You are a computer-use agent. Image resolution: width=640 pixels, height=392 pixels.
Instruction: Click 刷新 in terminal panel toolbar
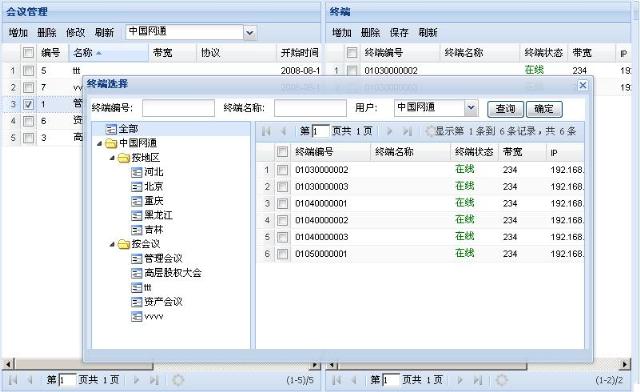pos(428,33)
